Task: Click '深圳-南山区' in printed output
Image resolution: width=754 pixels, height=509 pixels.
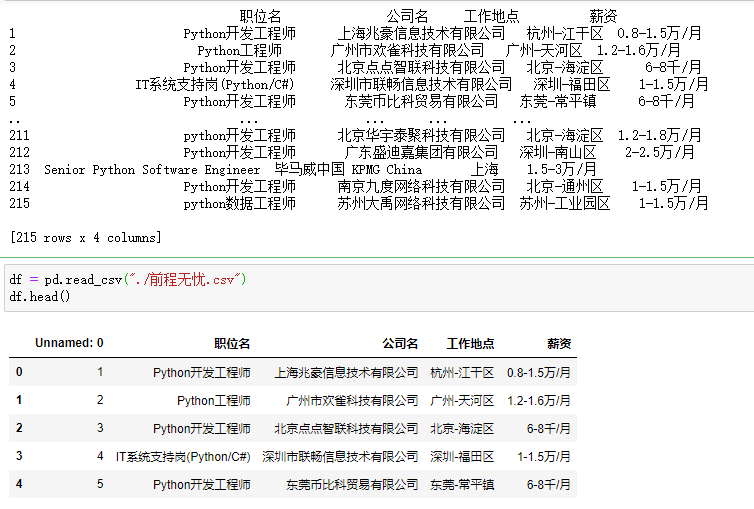Action: [x=558, y=152]
